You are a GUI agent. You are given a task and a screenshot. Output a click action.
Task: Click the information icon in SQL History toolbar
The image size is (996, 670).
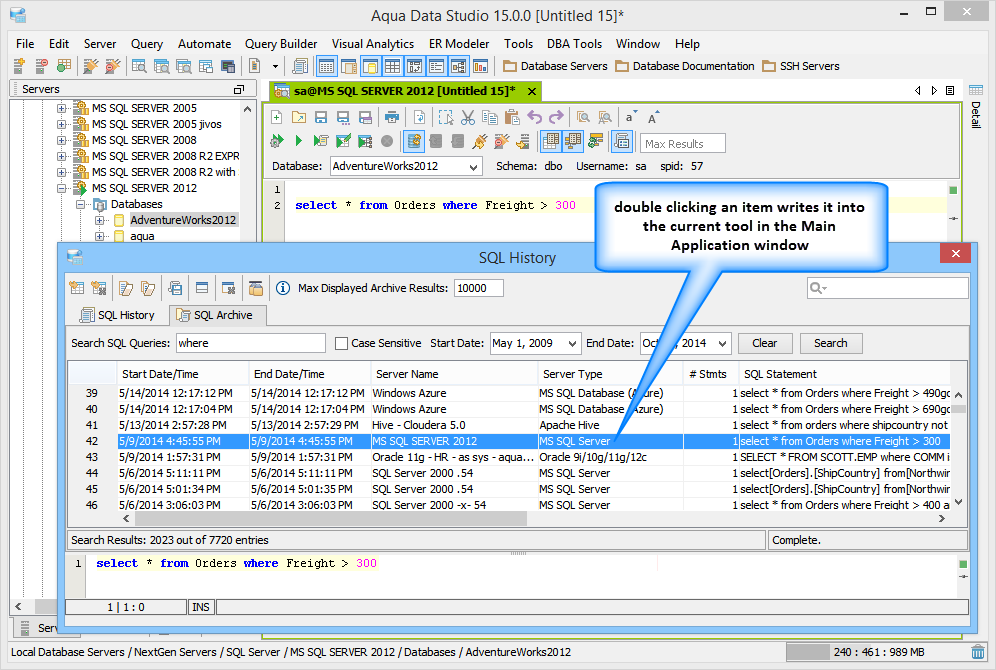283,288
